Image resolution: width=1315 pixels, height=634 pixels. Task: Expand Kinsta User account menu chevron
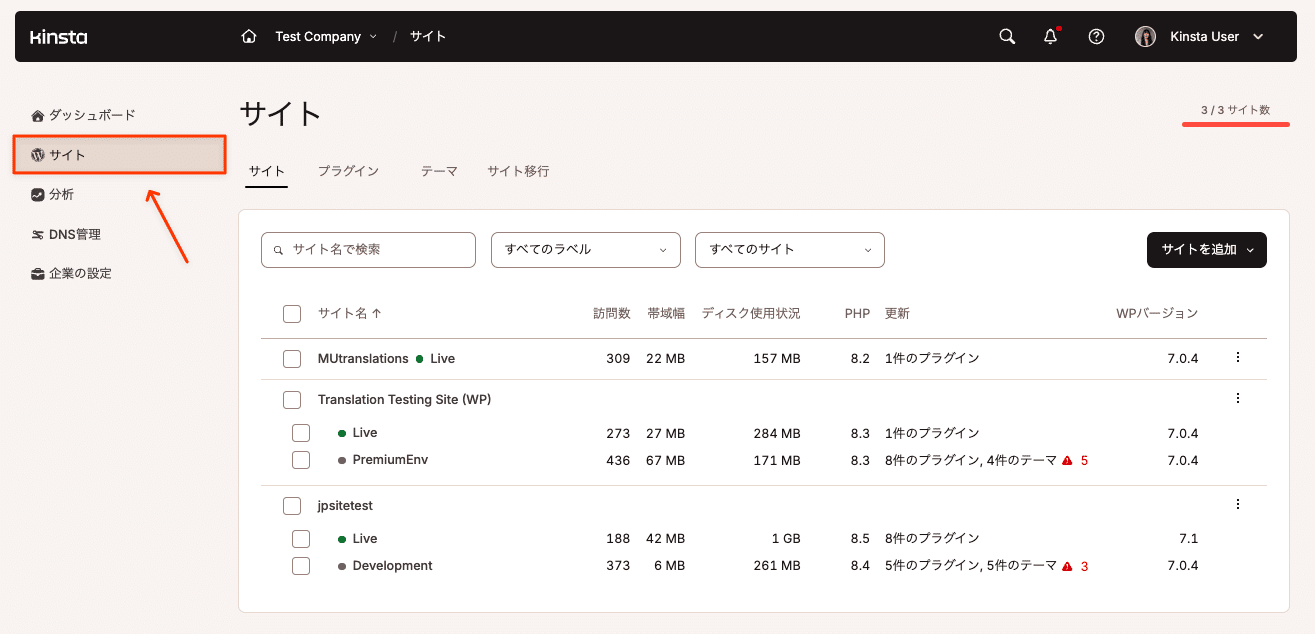(x=1258, y=37)
